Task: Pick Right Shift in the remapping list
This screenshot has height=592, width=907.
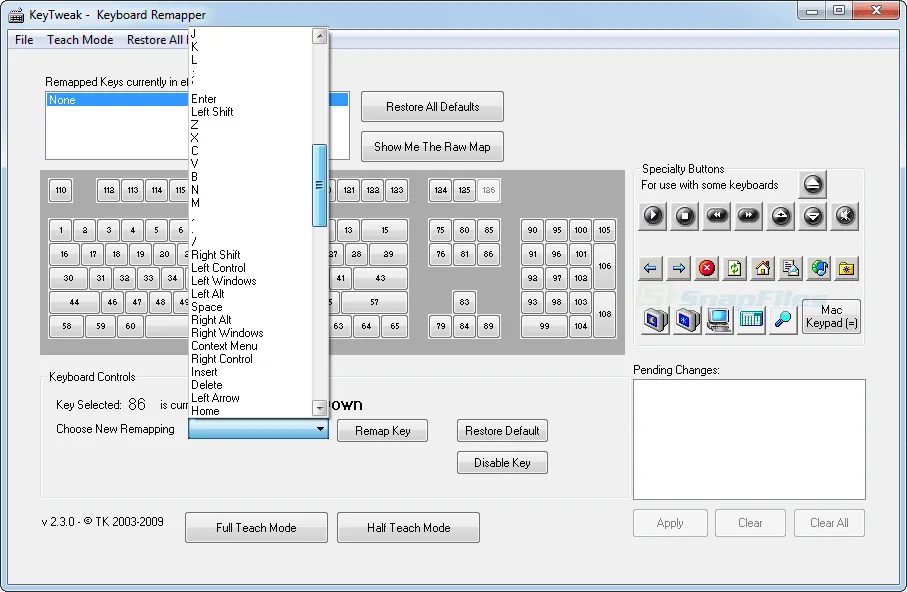Action: tap(251, 255)
